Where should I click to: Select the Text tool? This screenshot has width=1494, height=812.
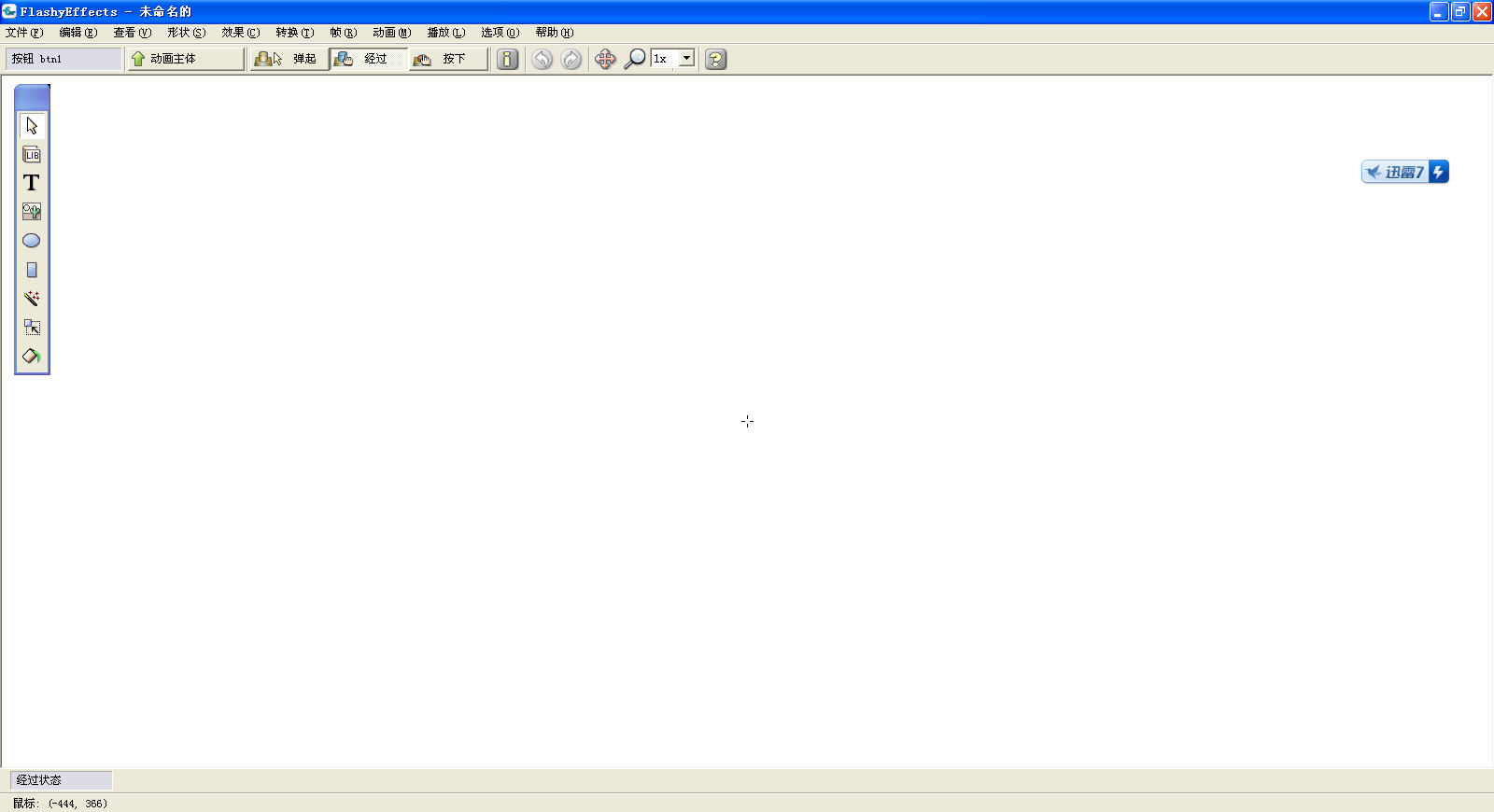pyautogui.click(x=32, y=183)
